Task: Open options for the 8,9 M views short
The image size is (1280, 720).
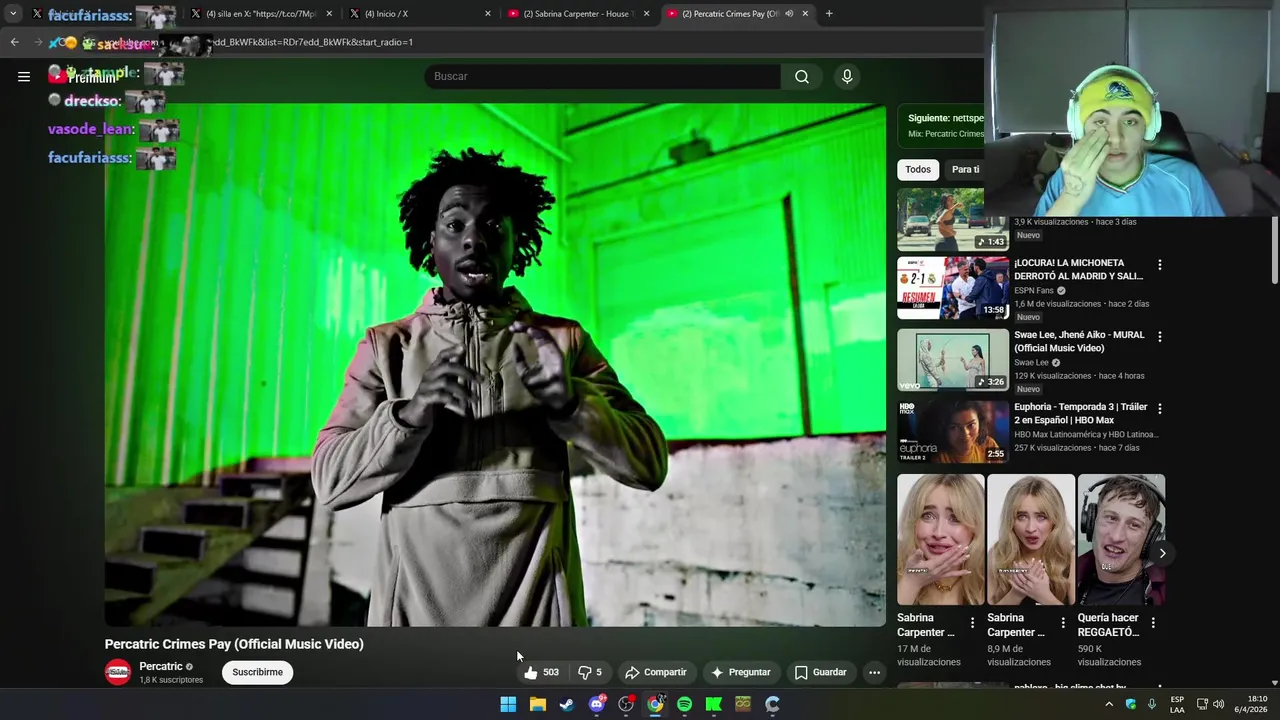Action: (x=1063, y=623)
